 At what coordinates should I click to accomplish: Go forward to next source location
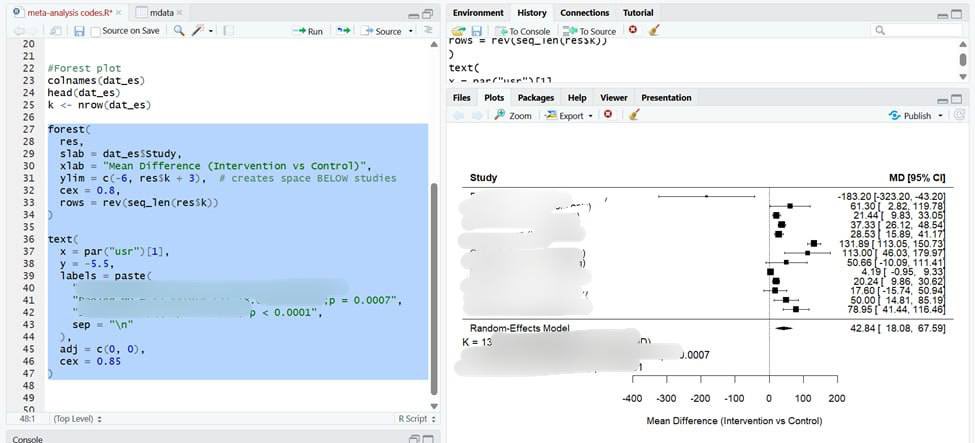(x=35, y=30)
